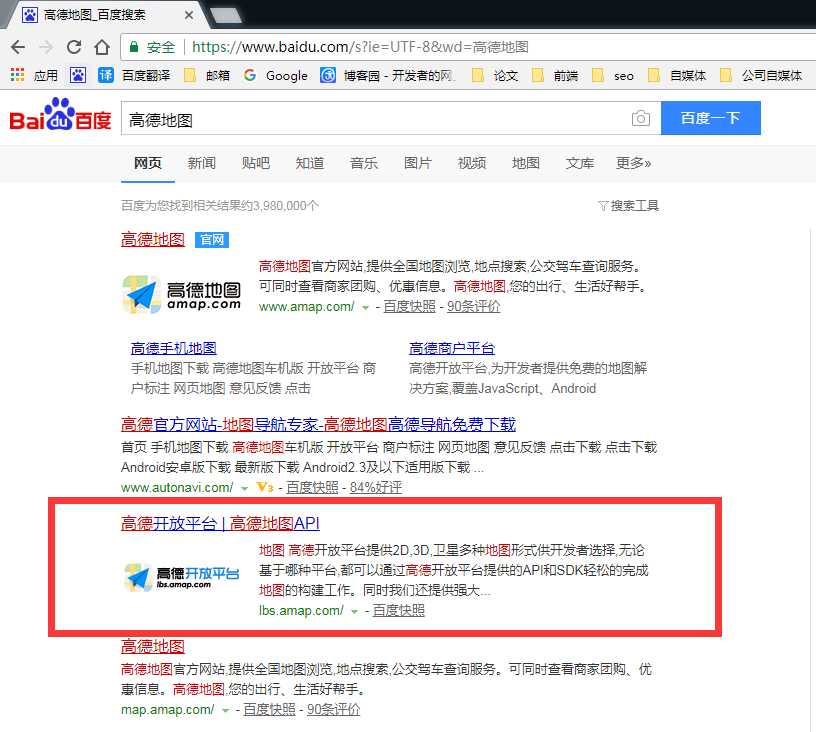
Task: Open the 84%好评 rating link
Action: [x=376, y=487]
